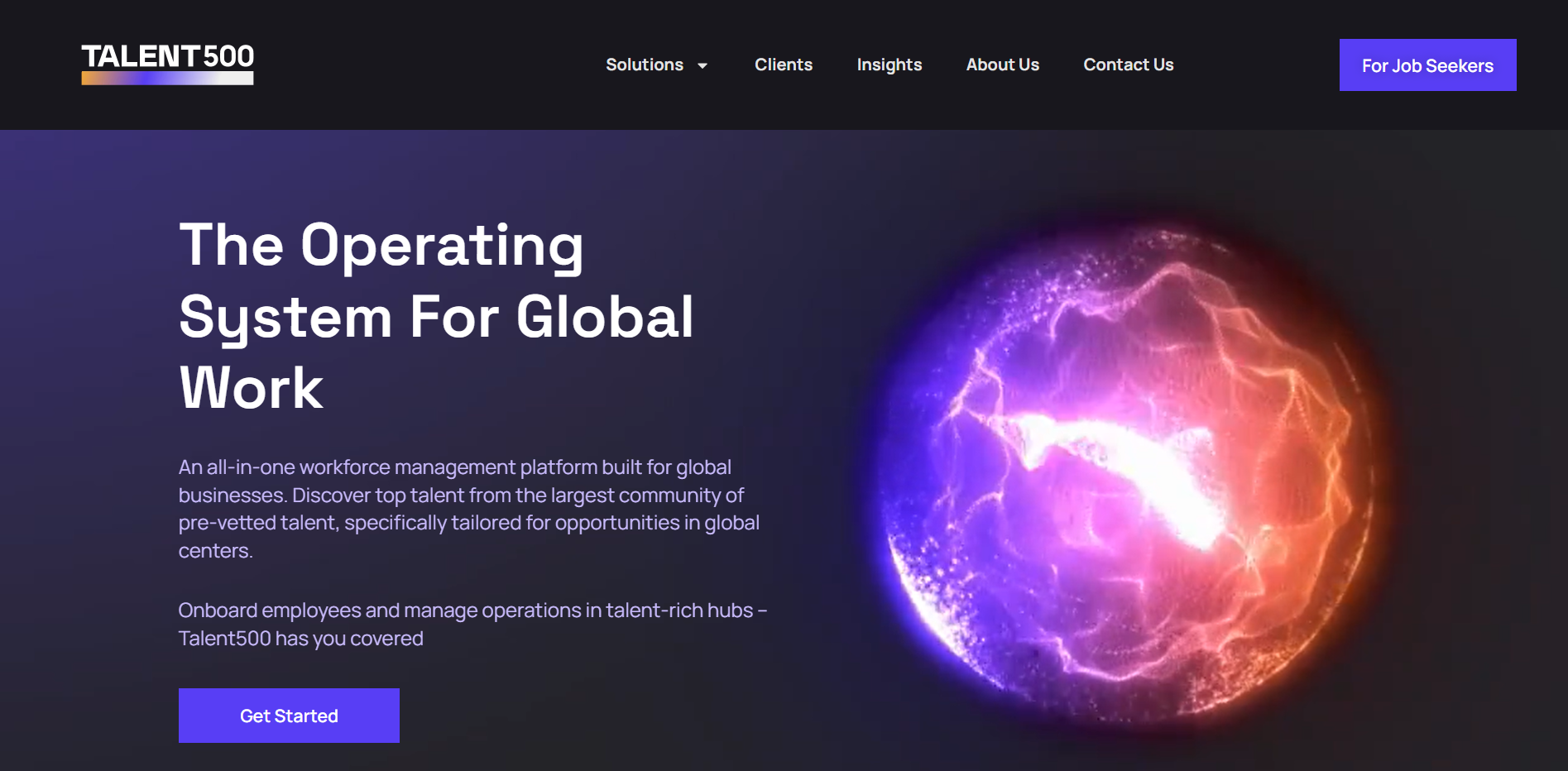Click the "The Operating" headline line
Image resolution: width=1568 pixels, height=771 pixels.
coord(381,246)
